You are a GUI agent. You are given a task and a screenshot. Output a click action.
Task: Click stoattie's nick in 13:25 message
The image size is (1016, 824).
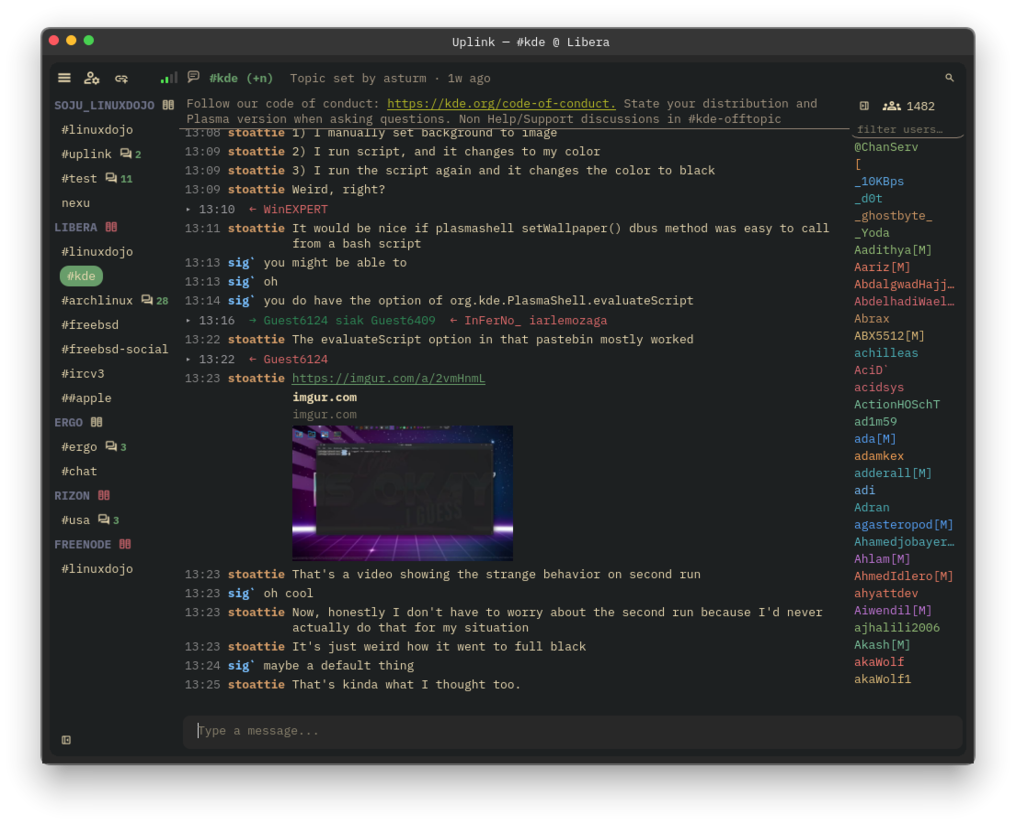click(256, 685)
